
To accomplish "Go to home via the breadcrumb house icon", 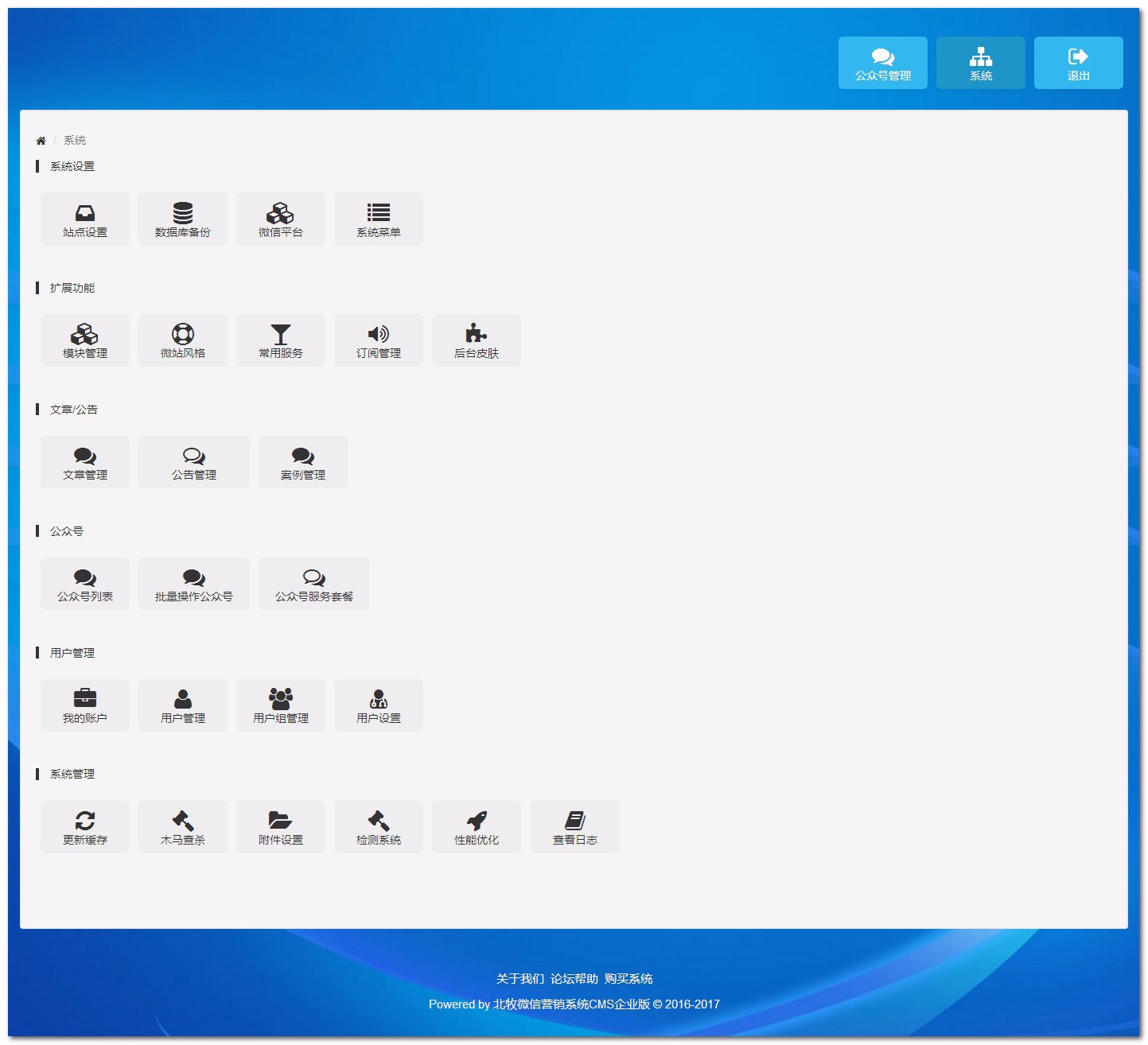I will coord(41,141).
